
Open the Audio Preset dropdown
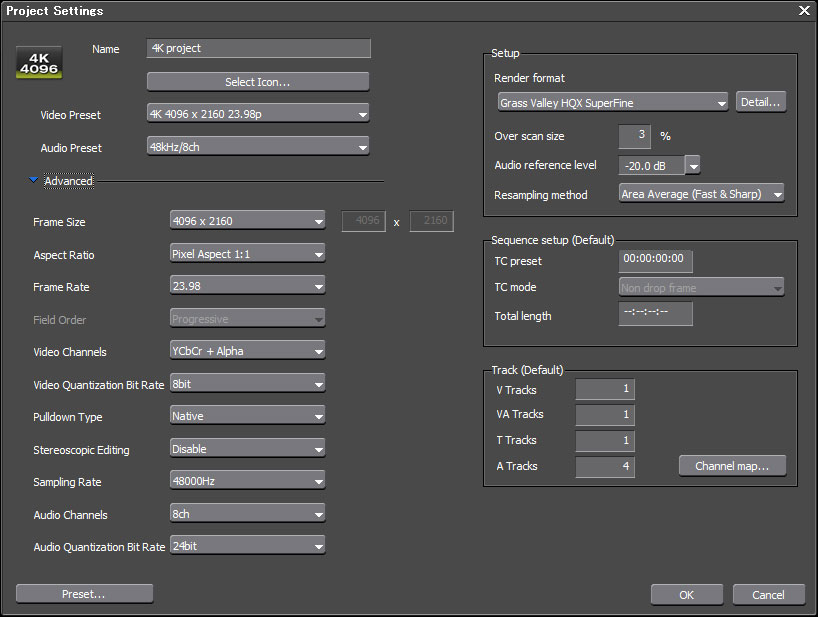(x=258, y=148)
